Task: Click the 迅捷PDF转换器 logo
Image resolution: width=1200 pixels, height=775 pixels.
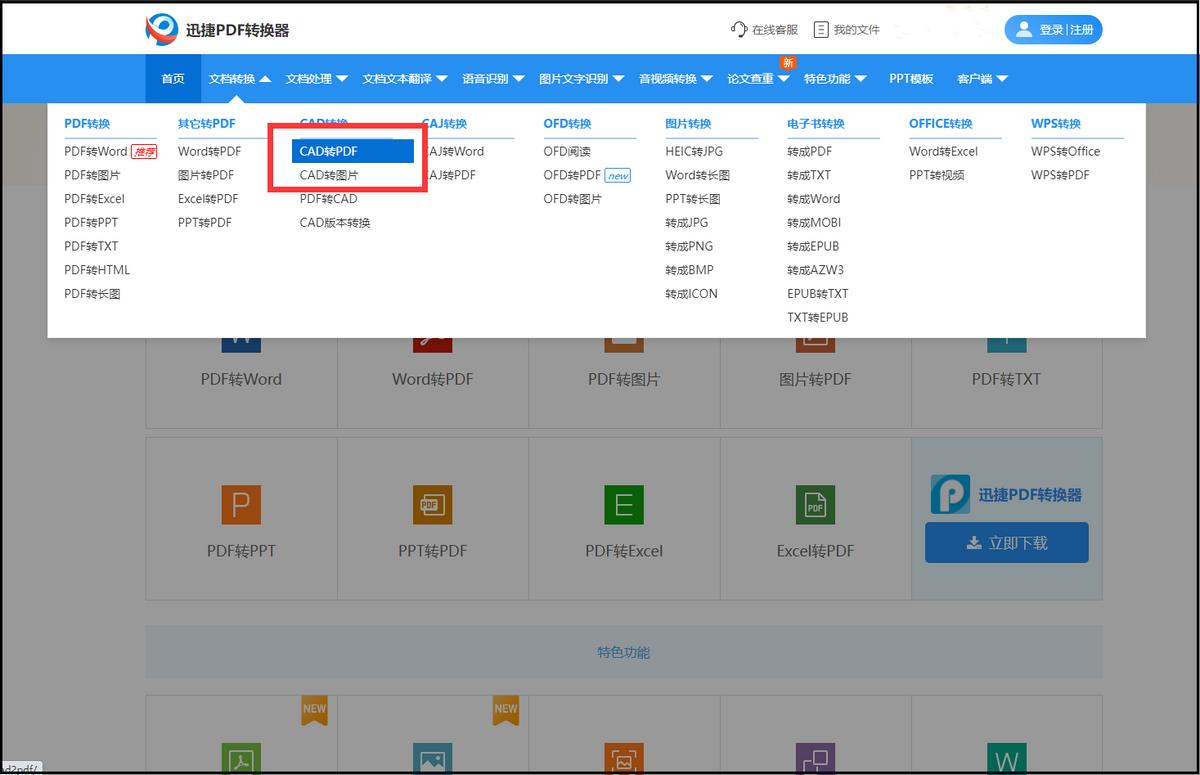Action: pyautogui.click(x=217, y=29)
